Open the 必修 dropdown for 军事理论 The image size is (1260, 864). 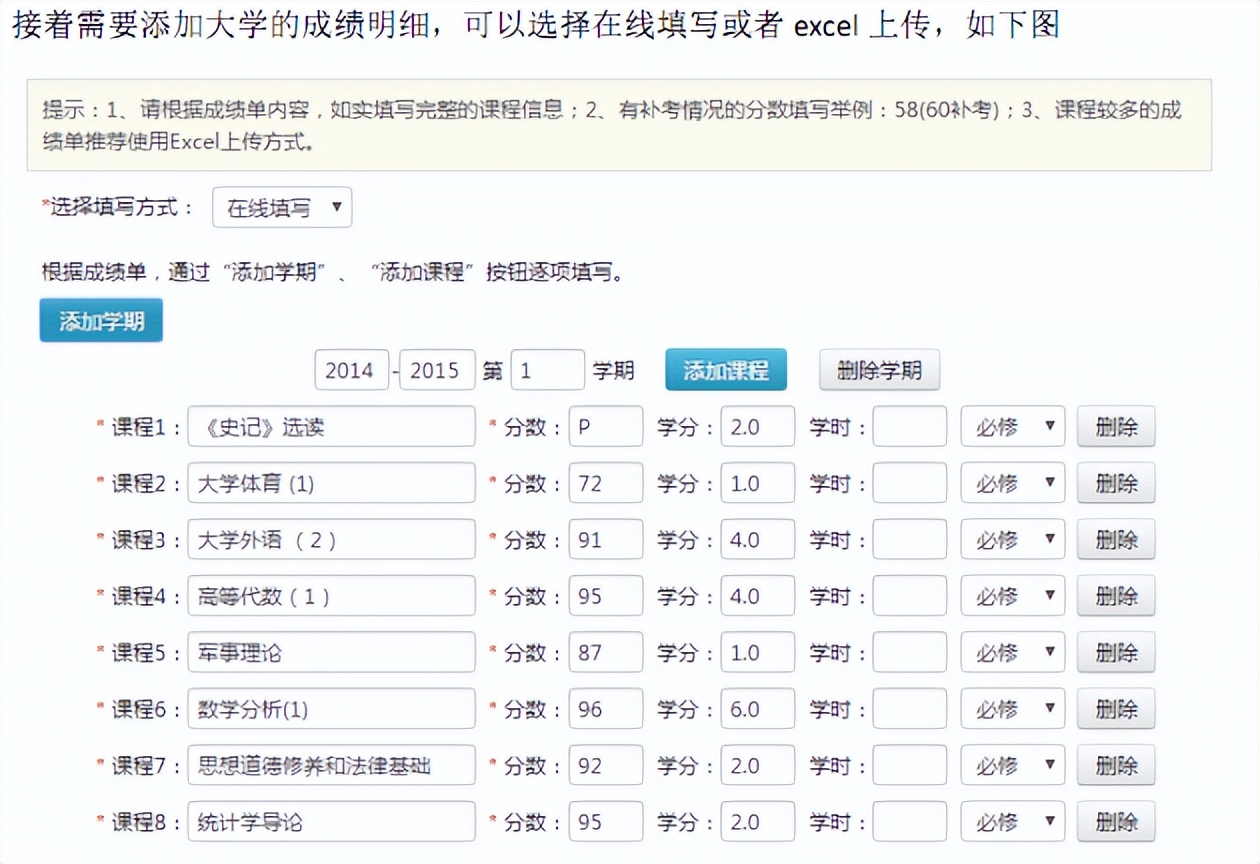pos(1012,652)
